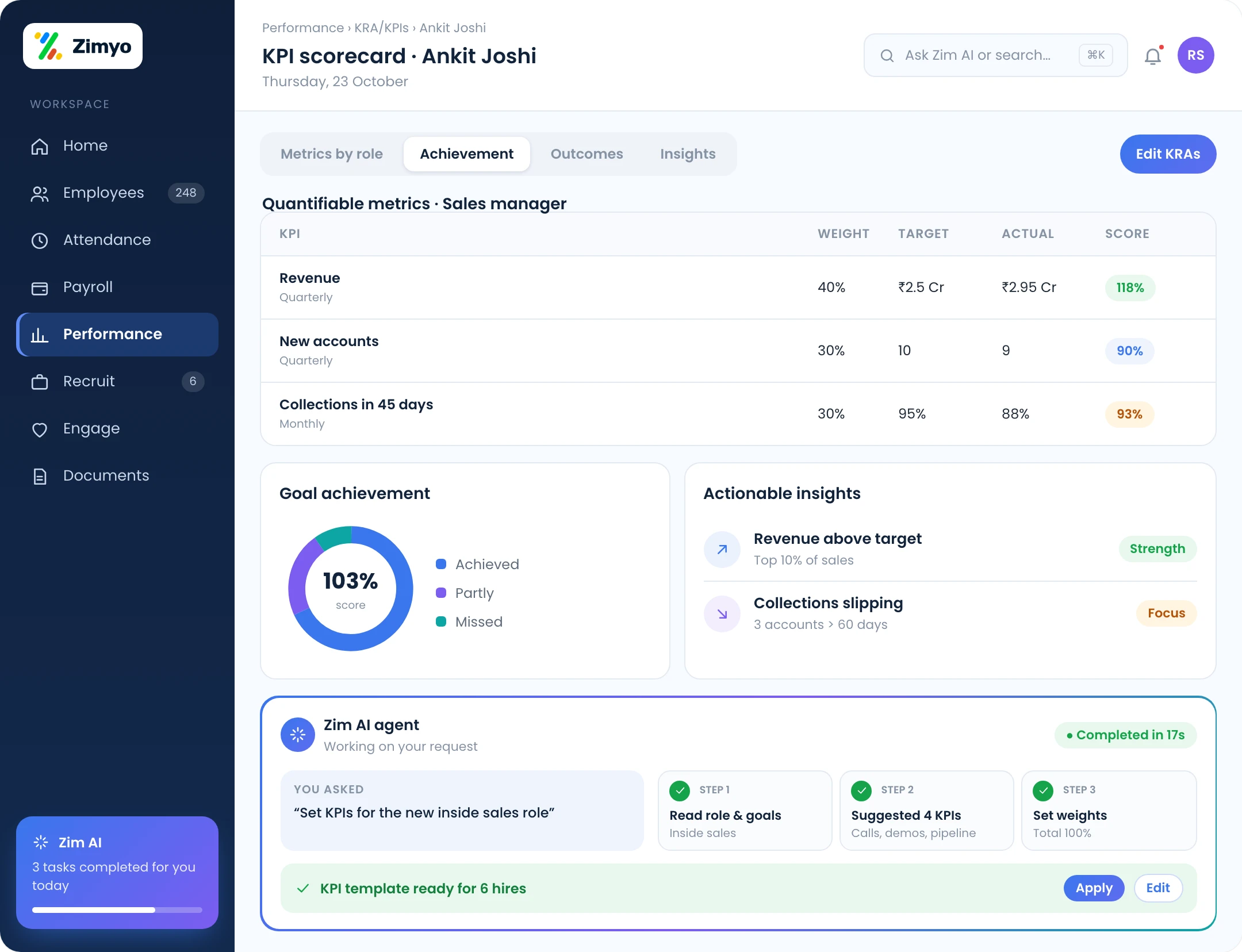The height and width of the screenshot is (952, 1242).
Task: Click the RS user avatar
Action: [x=1195, y=55]
